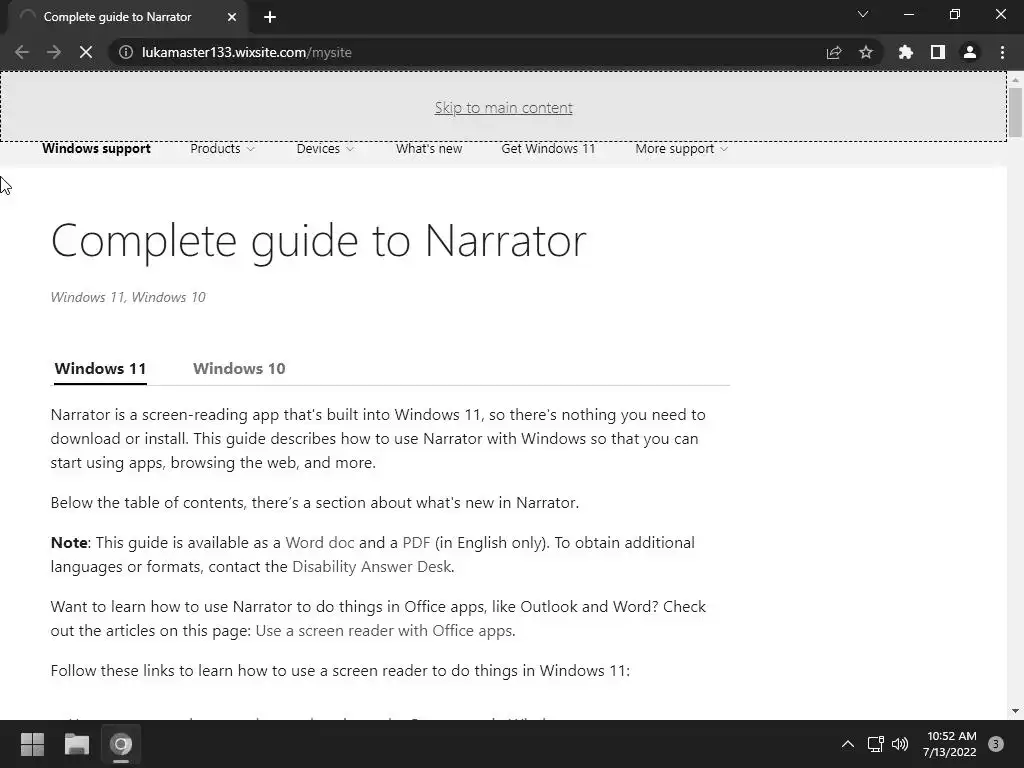Click the scrollbar up arrow
This screenshot has width=1024, height=768.
(x=1015, y=80)
